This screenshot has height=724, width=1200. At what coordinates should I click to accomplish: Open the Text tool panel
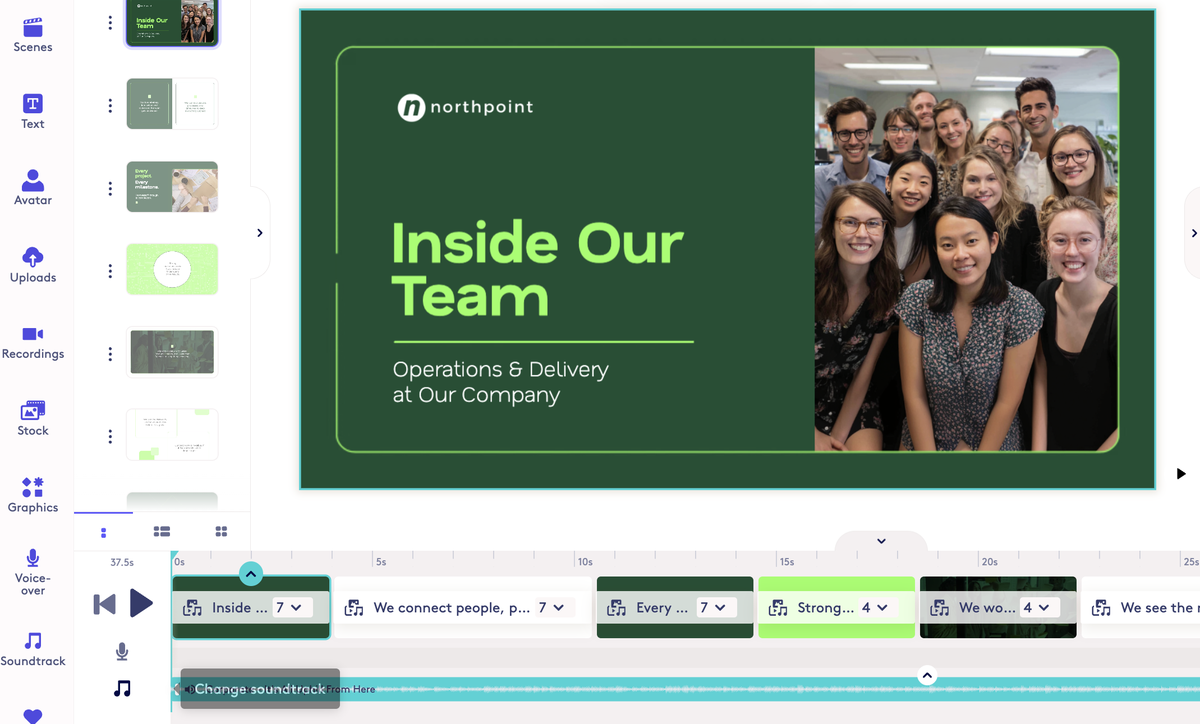[33, 111]
